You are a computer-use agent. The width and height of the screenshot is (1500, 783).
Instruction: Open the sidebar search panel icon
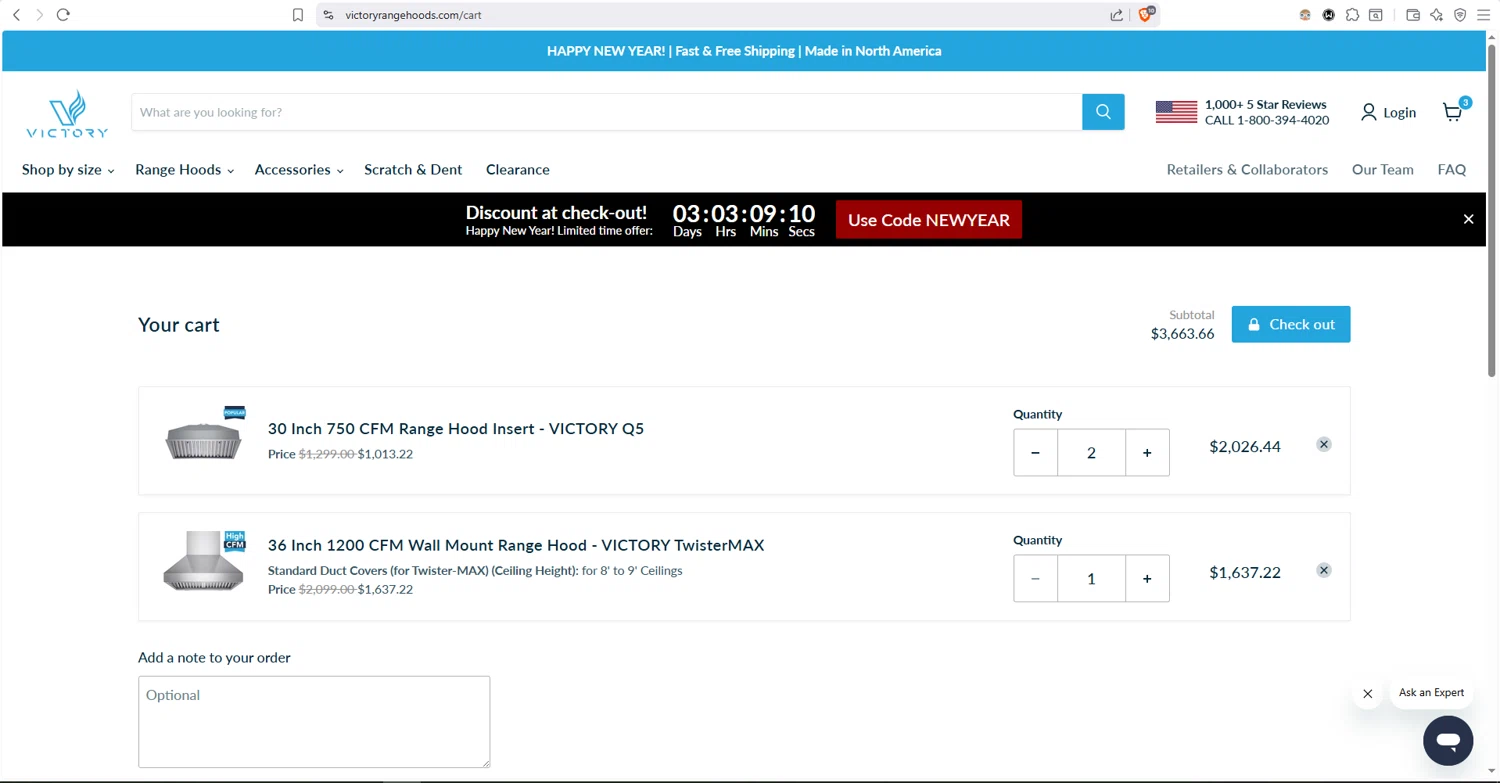tap(1376, 15)
